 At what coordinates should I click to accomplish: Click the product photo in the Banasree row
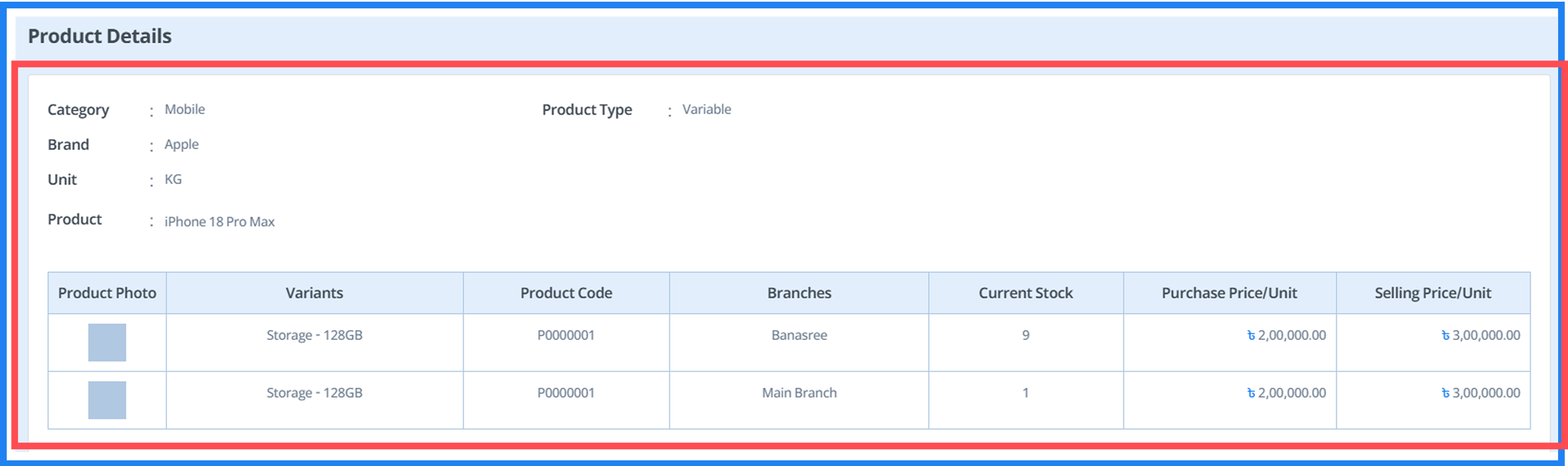point(107,342)
